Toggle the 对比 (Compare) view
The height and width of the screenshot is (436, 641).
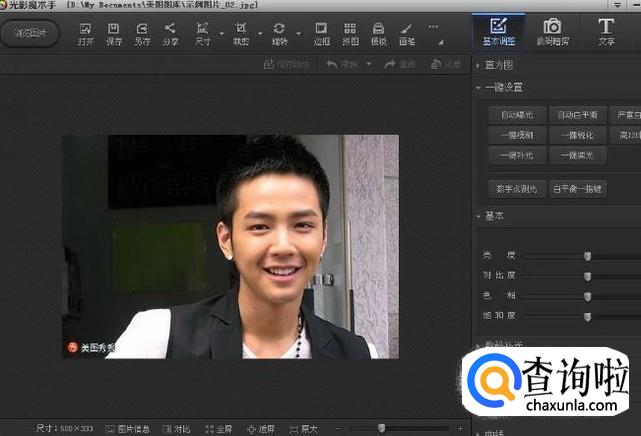tap(176, 428)
